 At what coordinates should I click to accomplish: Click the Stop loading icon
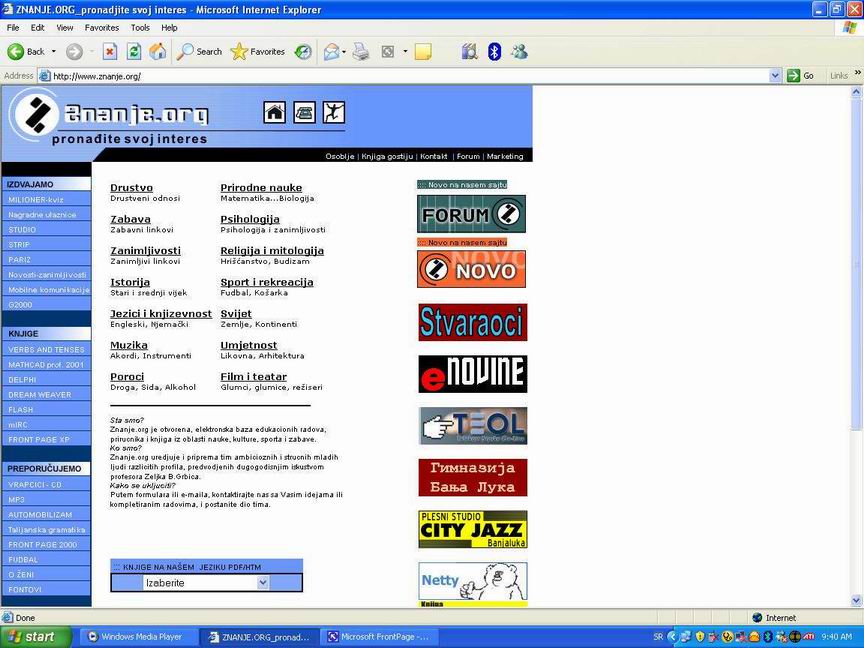110,52
